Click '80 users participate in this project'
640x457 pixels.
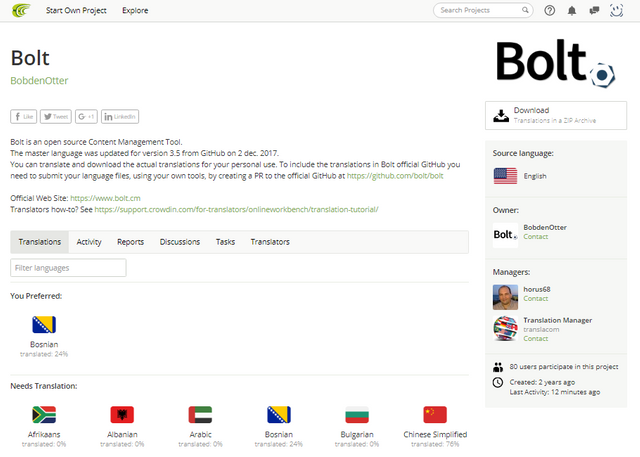(x=564, y=367)
